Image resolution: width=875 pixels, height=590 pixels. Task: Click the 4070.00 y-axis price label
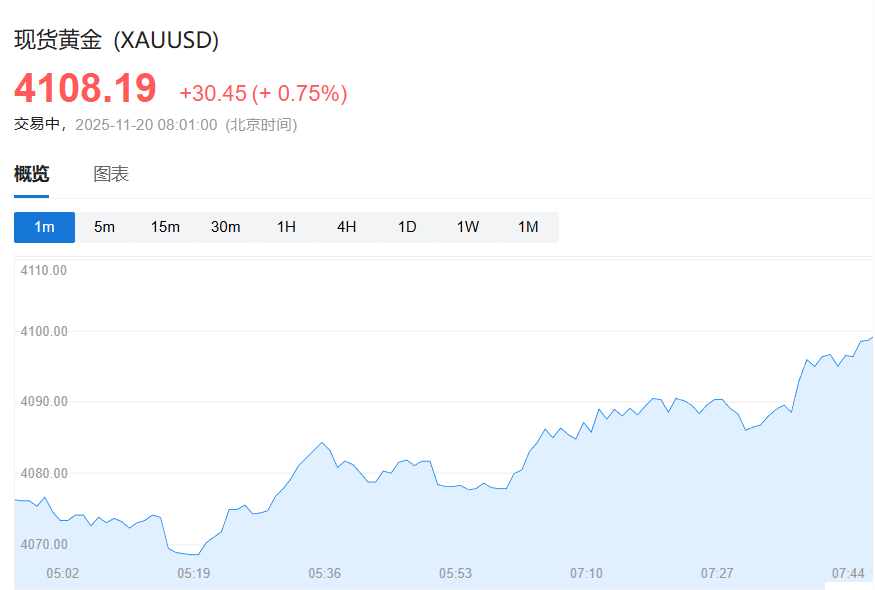coord(46,544)
